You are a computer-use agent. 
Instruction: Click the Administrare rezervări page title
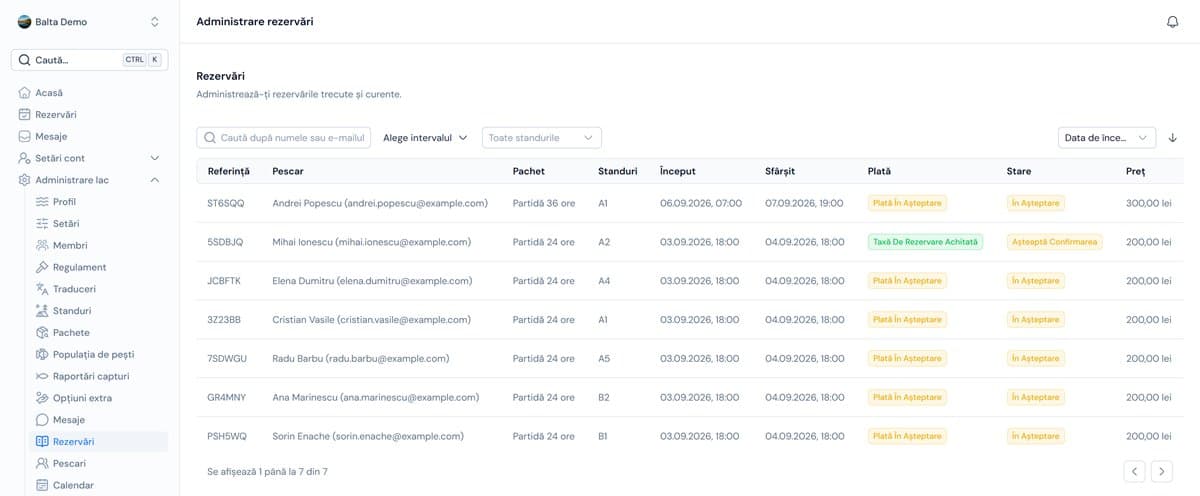[x=255, y=22]
